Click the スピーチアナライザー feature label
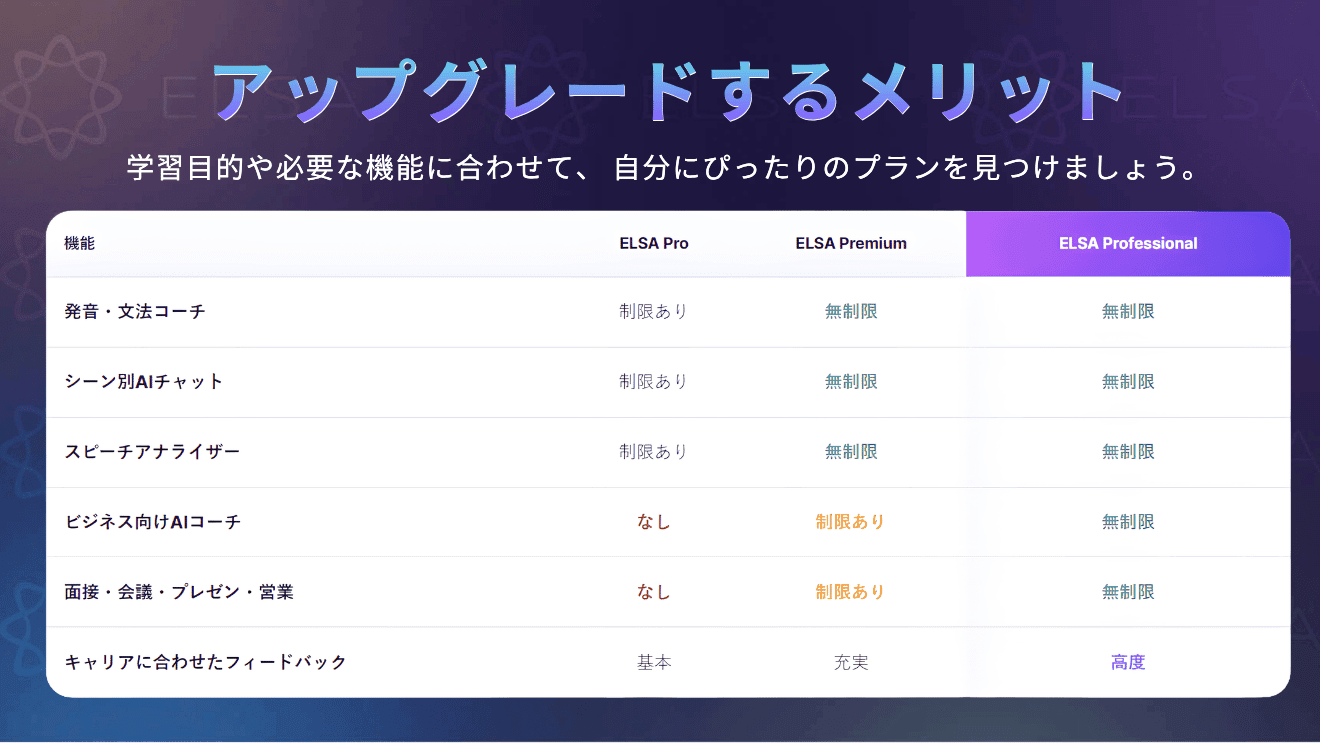 tap(152, 452)
